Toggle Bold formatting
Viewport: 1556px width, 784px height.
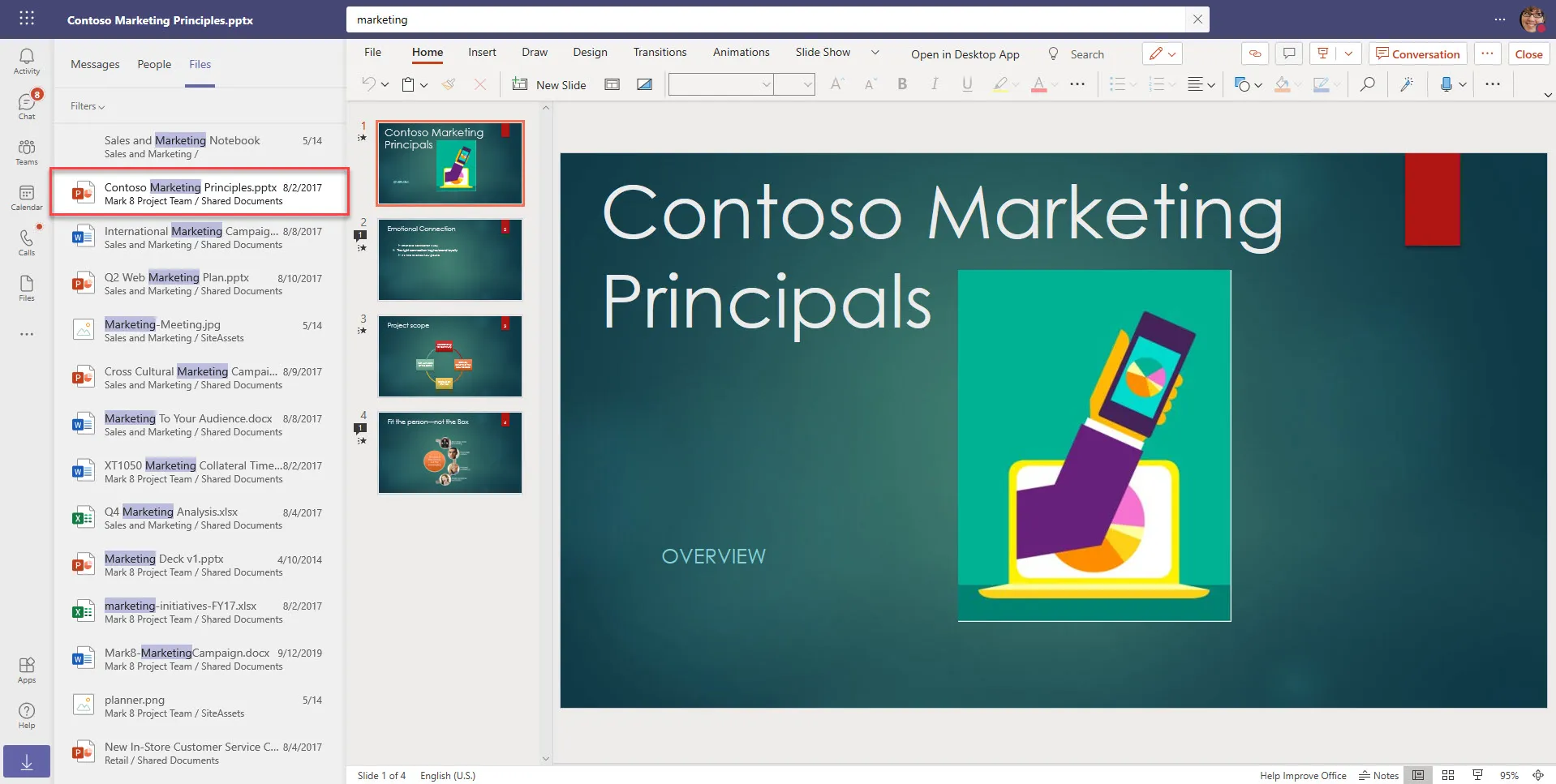coord(902,84)
